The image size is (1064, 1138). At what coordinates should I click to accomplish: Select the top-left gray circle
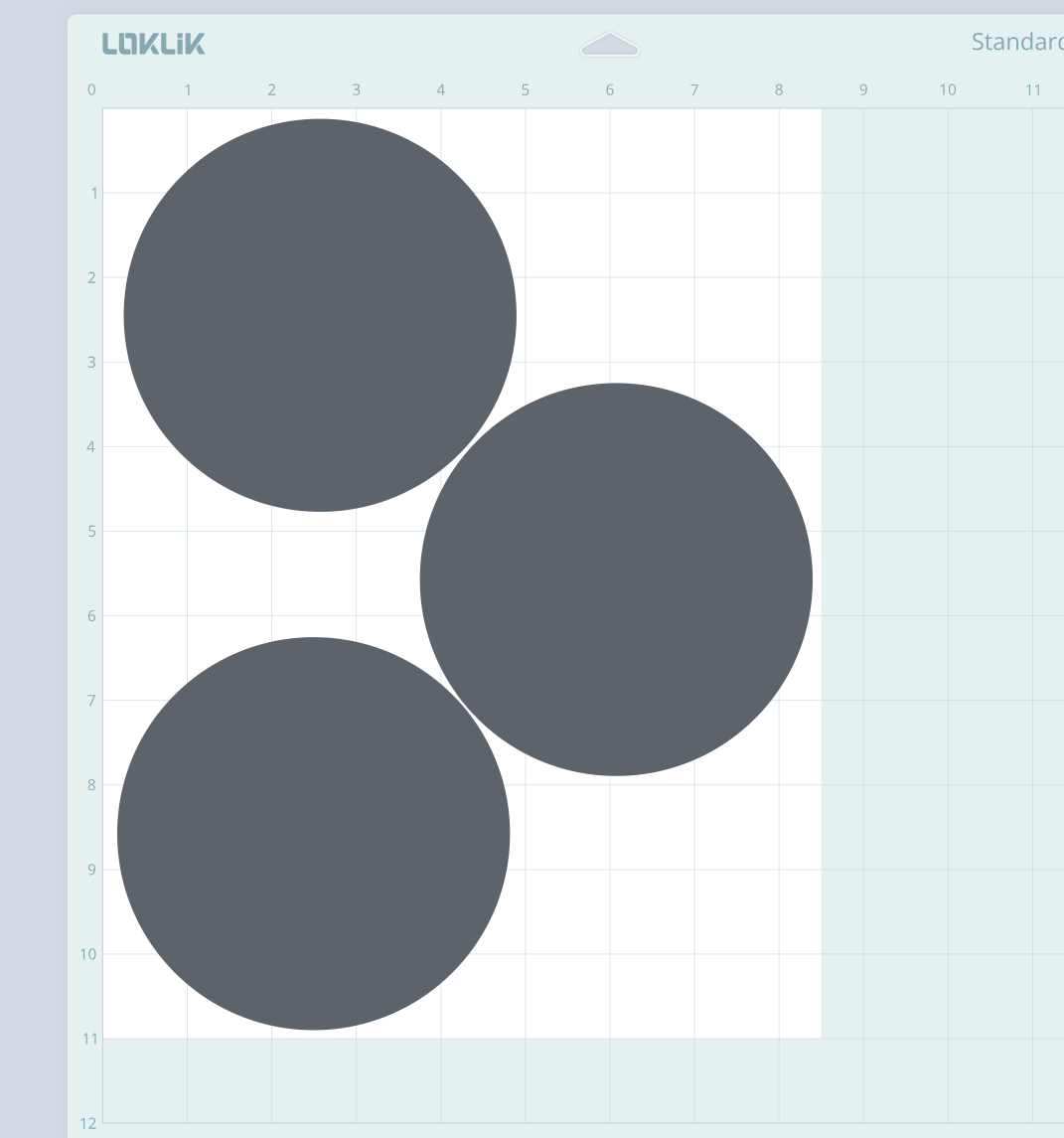point(320,315)
